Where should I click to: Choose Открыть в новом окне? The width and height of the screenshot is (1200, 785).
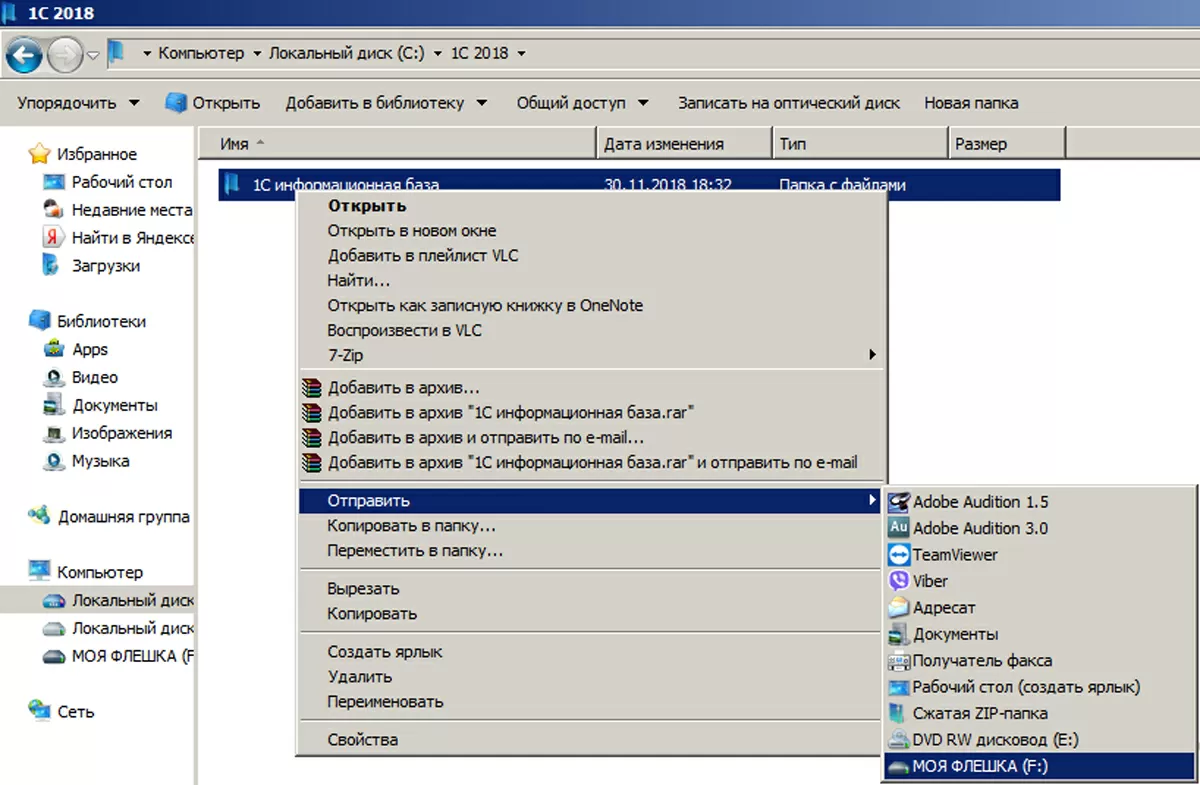click(x=412, y=231)
